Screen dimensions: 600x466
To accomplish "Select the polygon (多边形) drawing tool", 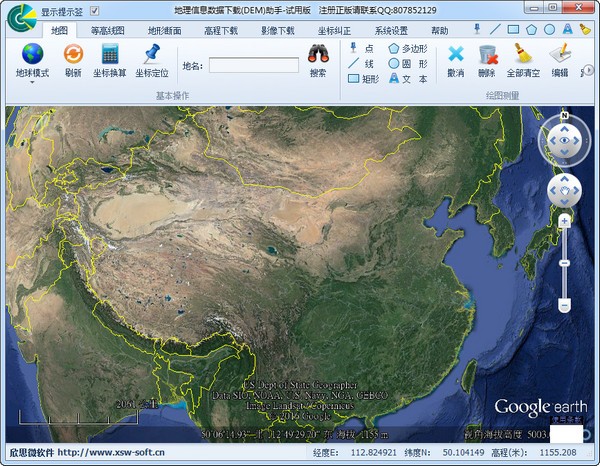I will 408,49.
